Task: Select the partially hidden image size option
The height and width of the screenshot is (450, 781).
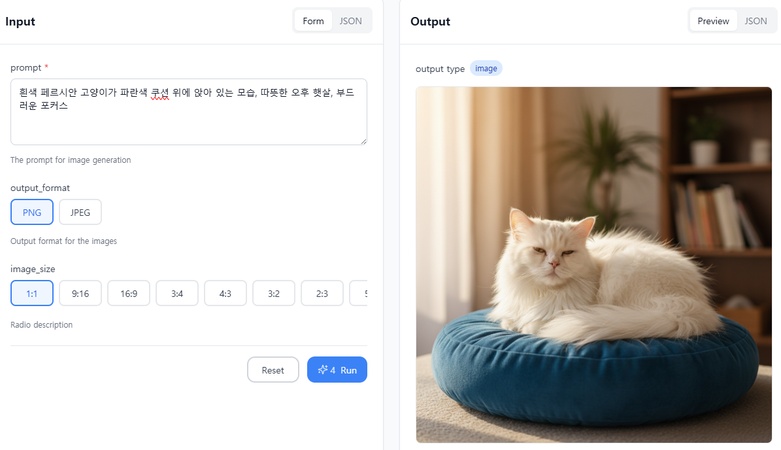Action: [359, 293]
